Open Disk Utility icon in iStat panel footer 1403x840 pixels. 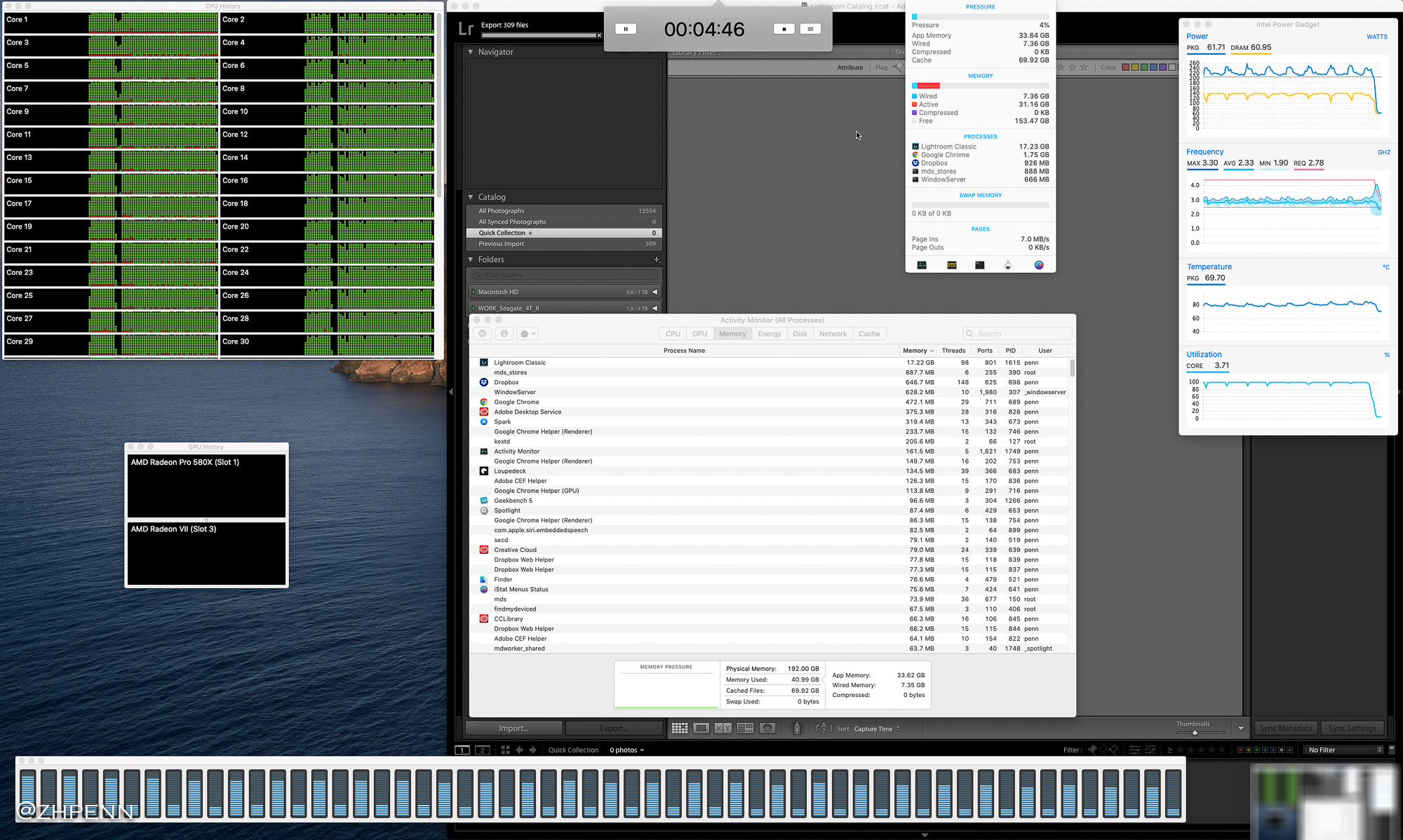coord(1008,265)
